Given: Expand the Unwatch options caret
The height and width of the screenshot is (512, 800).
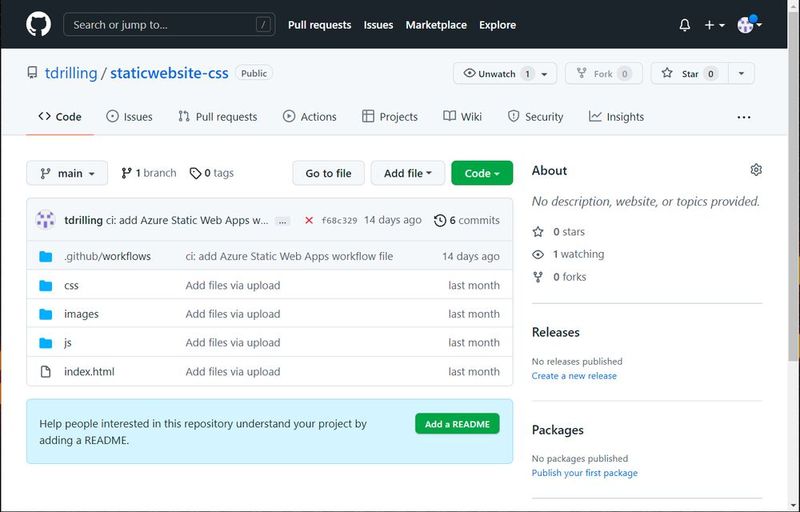Looking at the screenshot, I should [x=545, y=73].
